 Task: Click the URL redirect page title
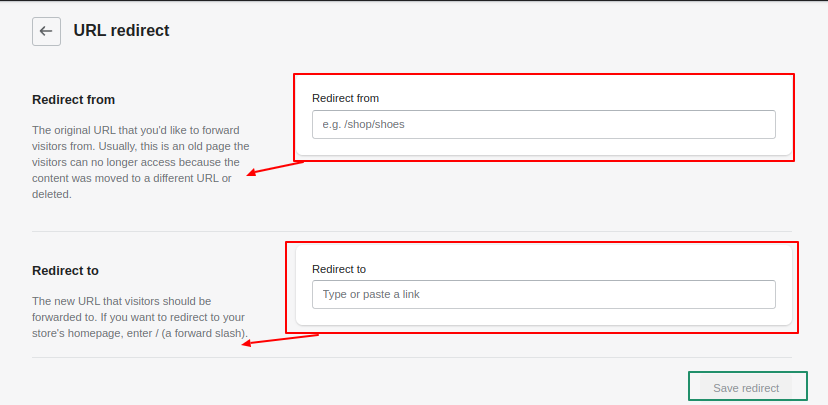[x=121, y=31]
